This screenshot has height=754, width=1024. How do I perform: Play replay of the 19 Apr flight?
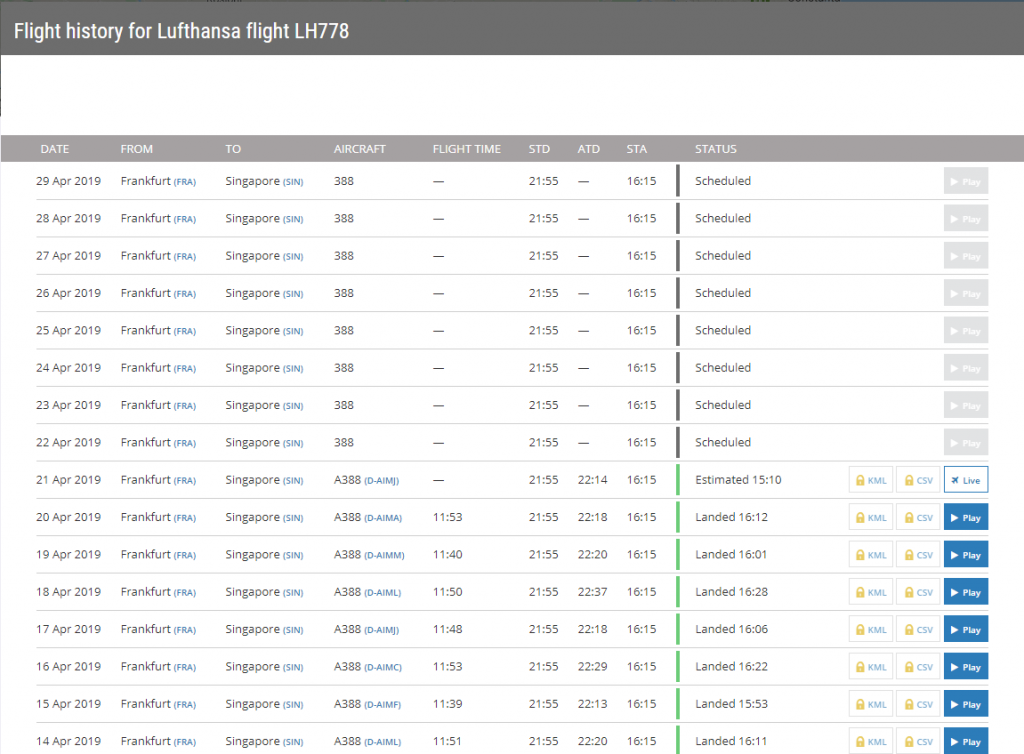[965, 554]
